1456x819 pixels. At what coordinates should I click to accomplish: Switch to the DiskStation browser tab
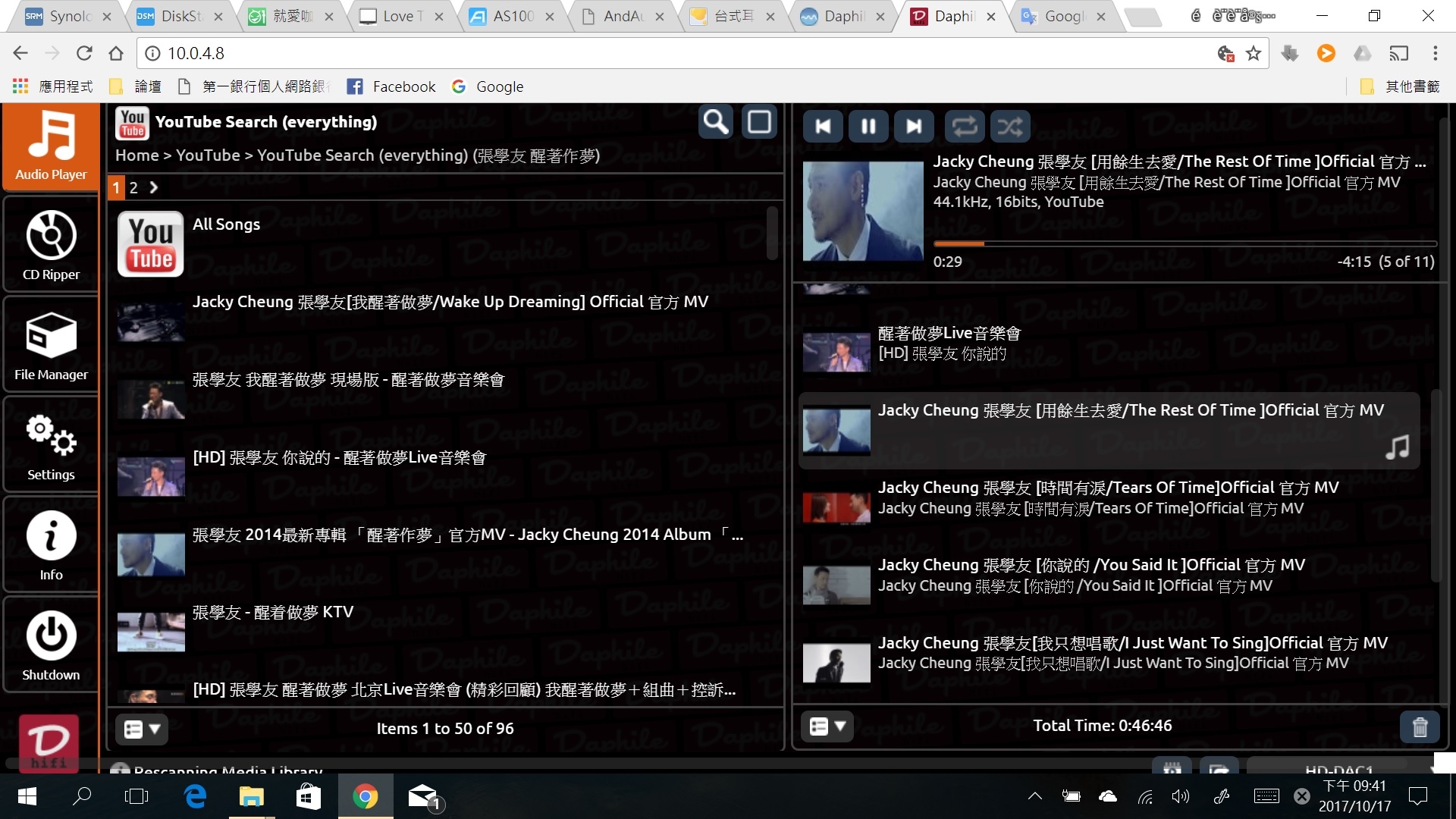tap(180, 16)
